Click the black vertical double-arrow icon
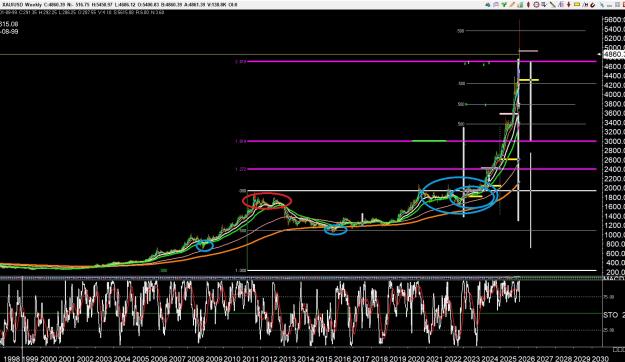 point(569,5)
